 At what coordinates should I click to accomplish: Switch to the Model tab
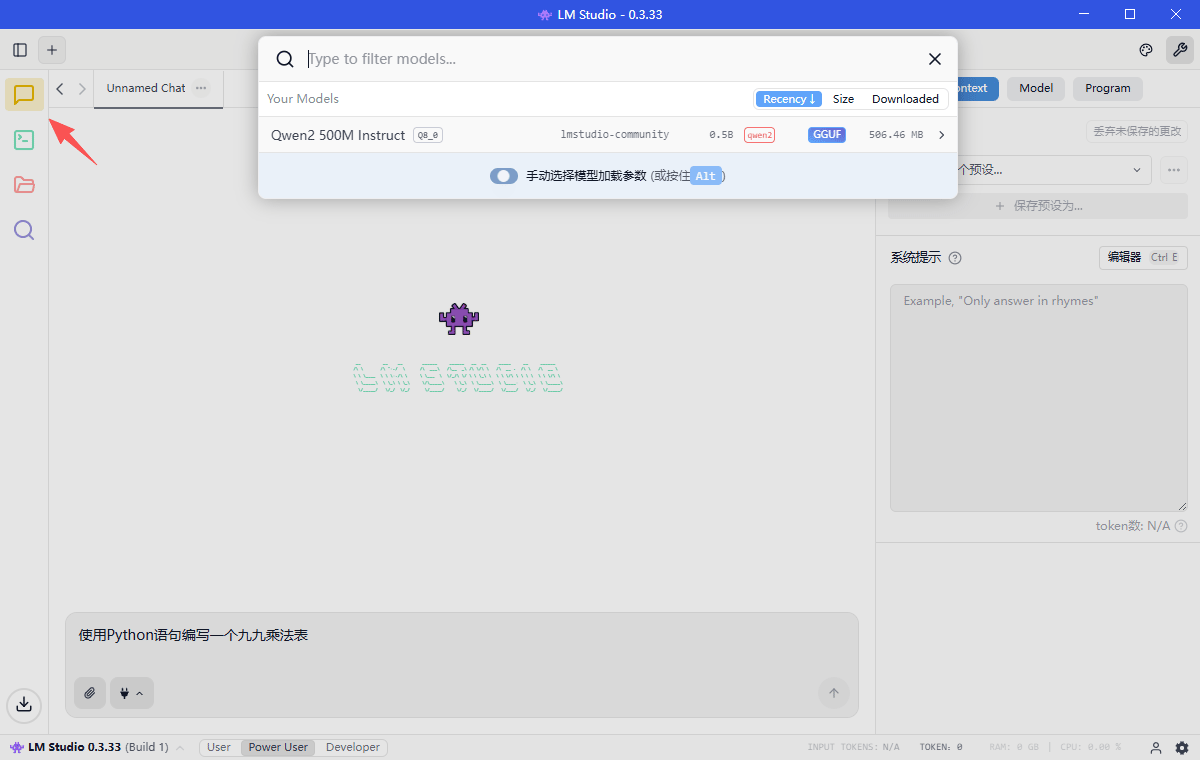click(1035, 88)
